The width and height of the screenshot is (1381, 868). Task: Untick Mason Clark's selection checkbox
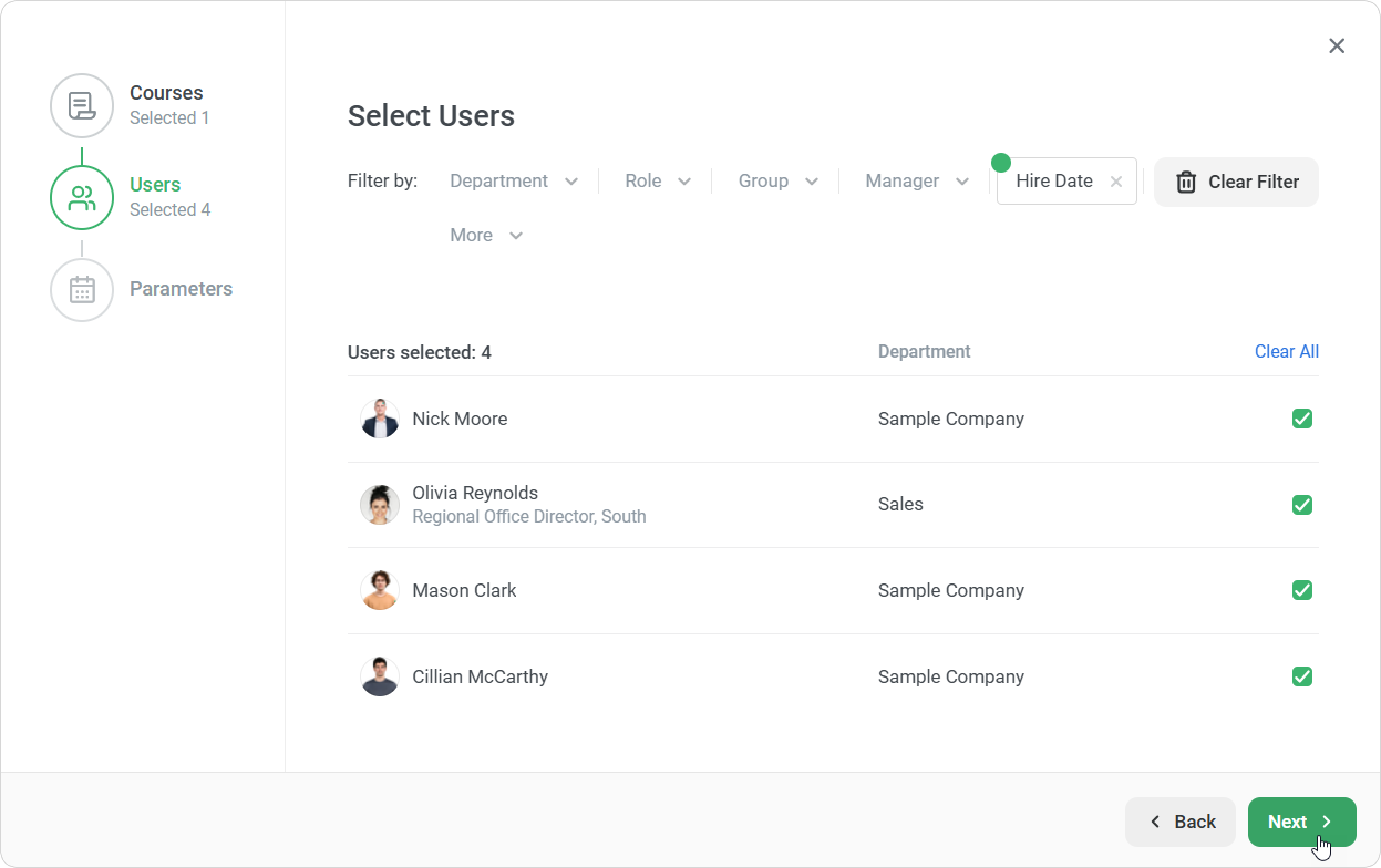1302,590
